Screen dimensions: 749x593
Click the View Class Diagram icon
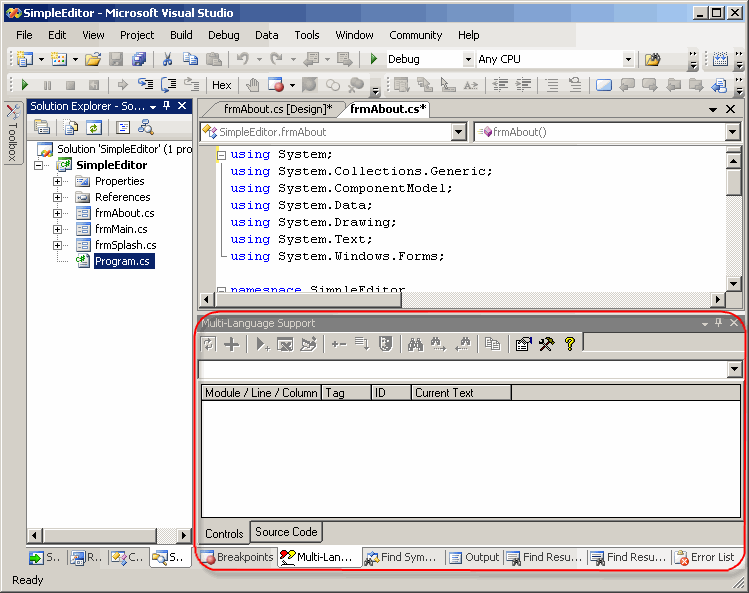click(146, 127)
